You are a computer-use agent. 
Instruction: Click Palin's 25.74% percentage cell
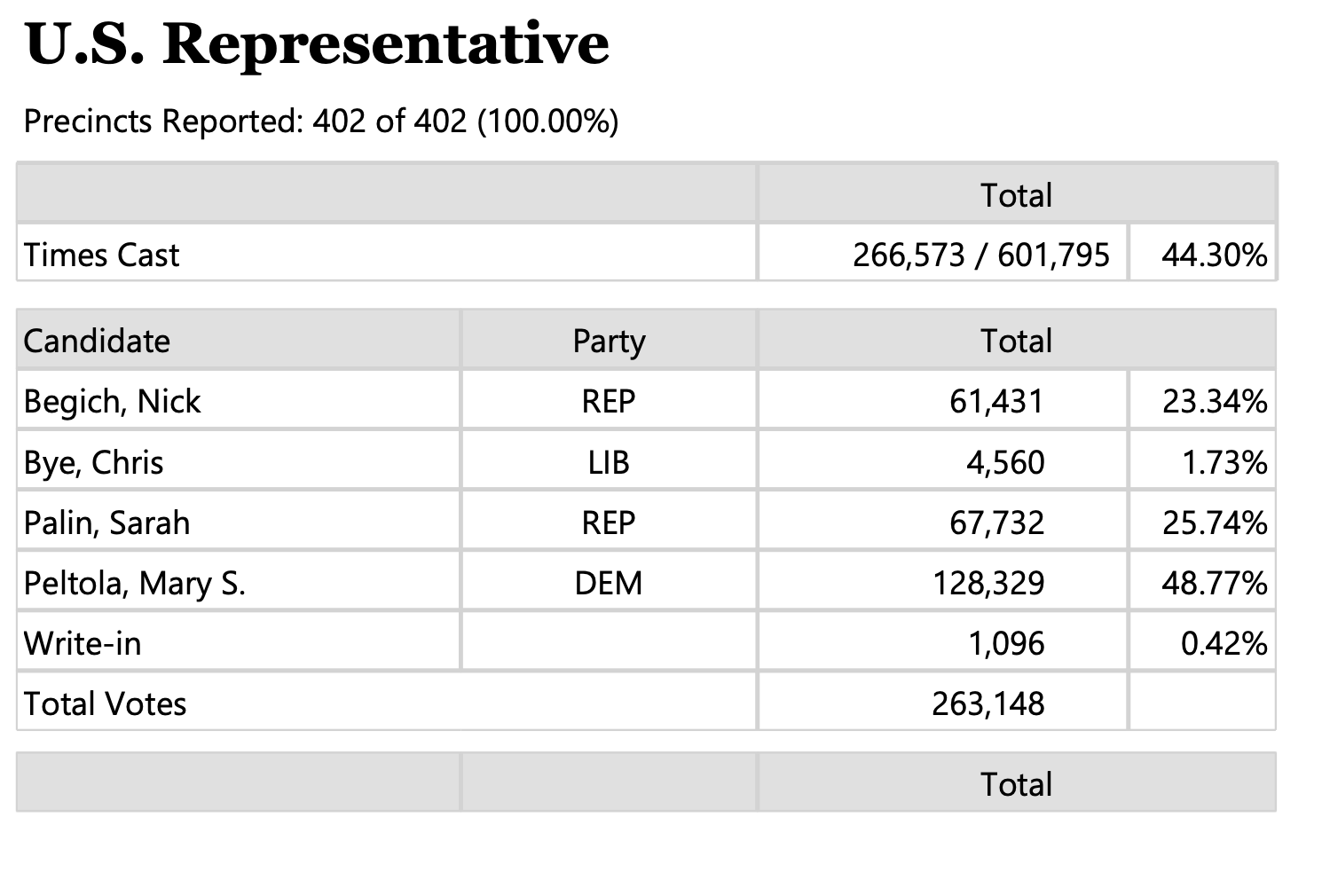click(1214, 523)
